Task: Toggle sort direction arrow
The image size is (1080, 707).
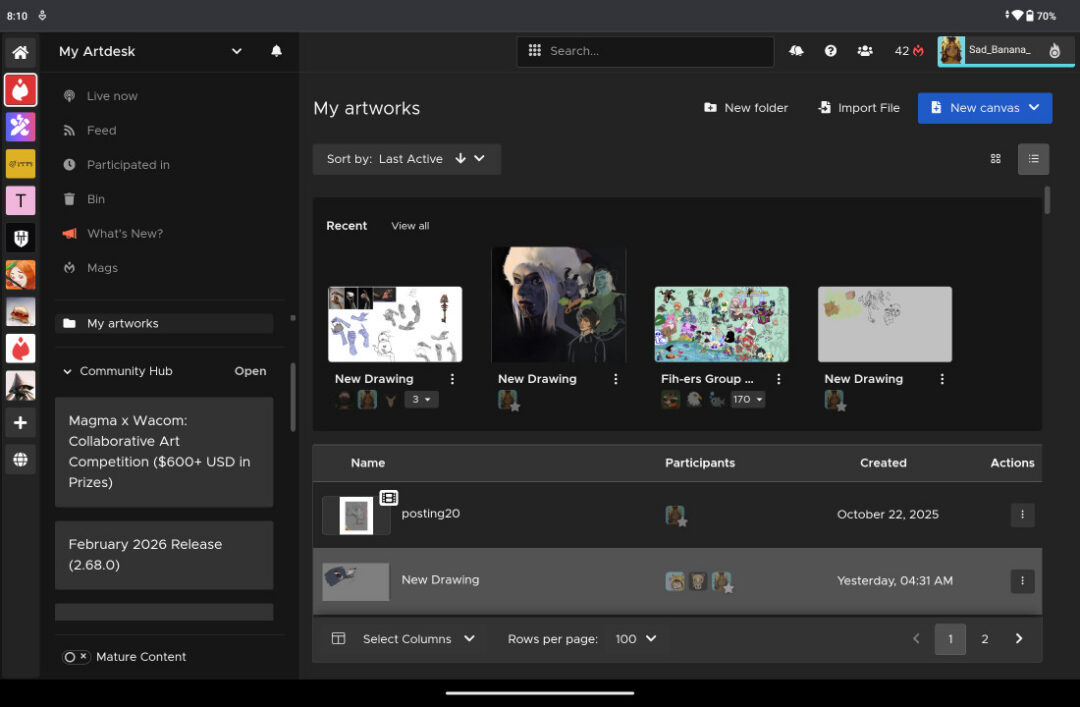Action: point(460,158)
